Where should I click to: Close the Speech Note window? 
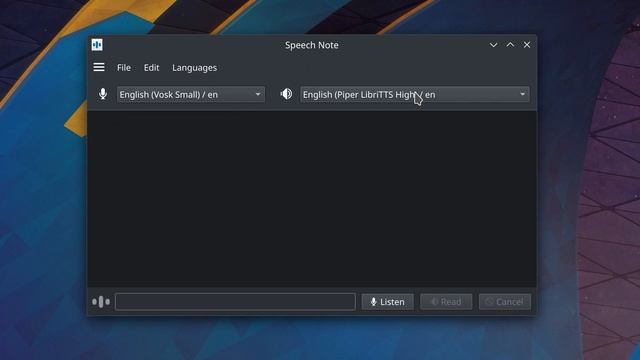[527, 45]
